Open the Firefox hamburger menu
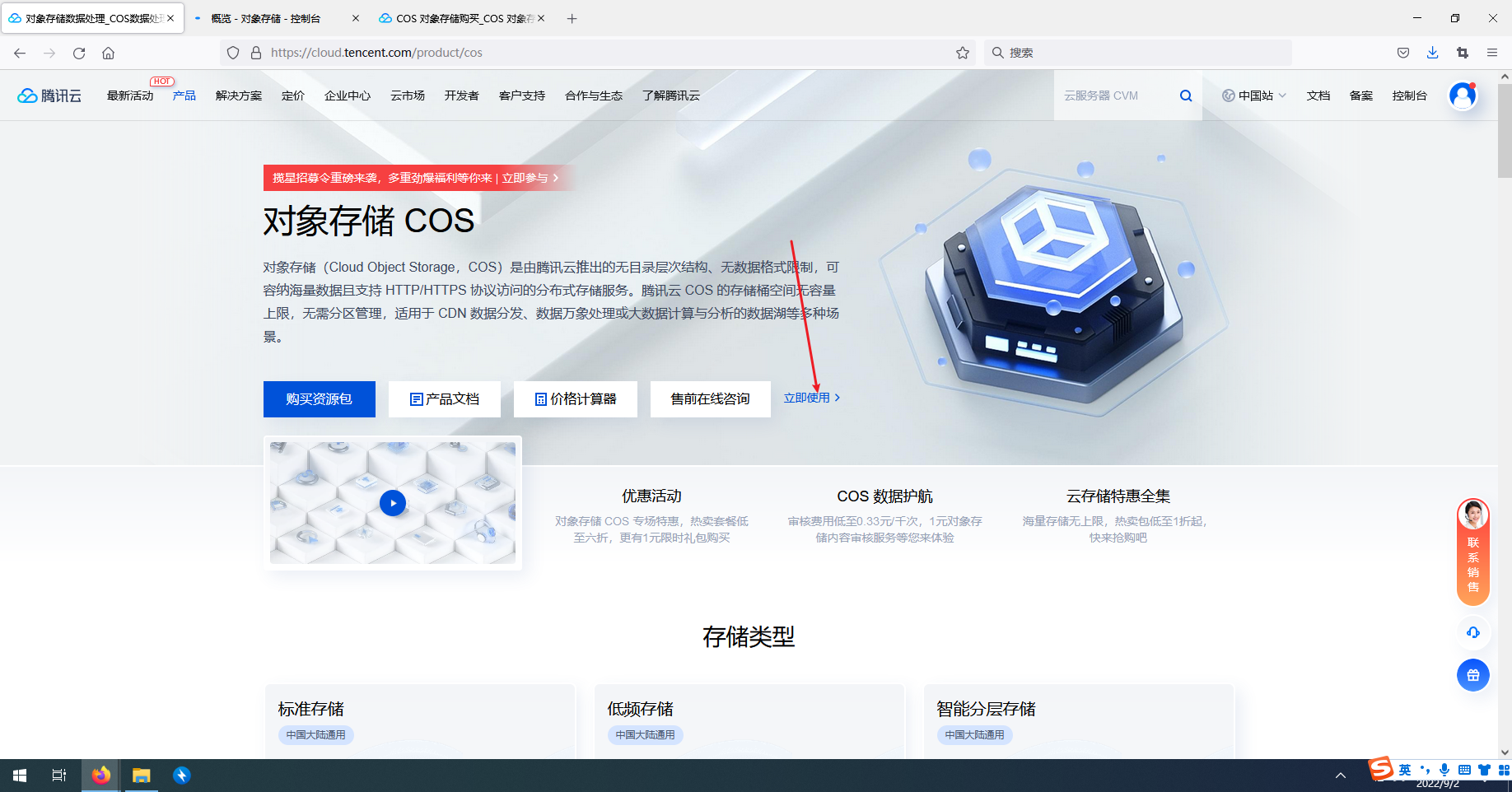Image resolution: width=1512 pixels, height=792 pixels. 1492,52
